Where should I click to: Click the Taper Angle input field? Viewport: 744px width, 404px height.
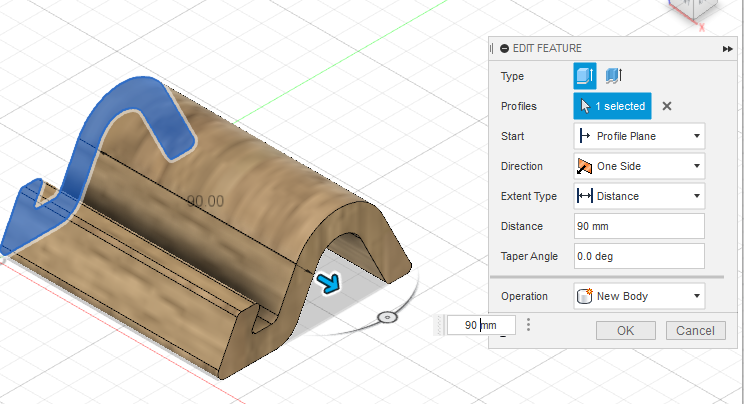(x=639, y=256)
